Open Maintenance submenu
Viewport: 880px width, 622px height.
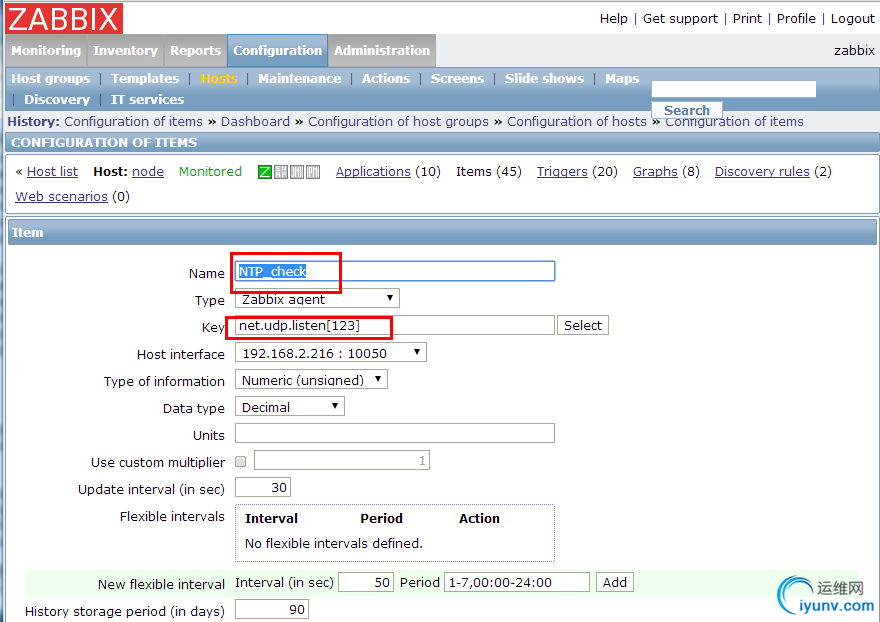299,79
